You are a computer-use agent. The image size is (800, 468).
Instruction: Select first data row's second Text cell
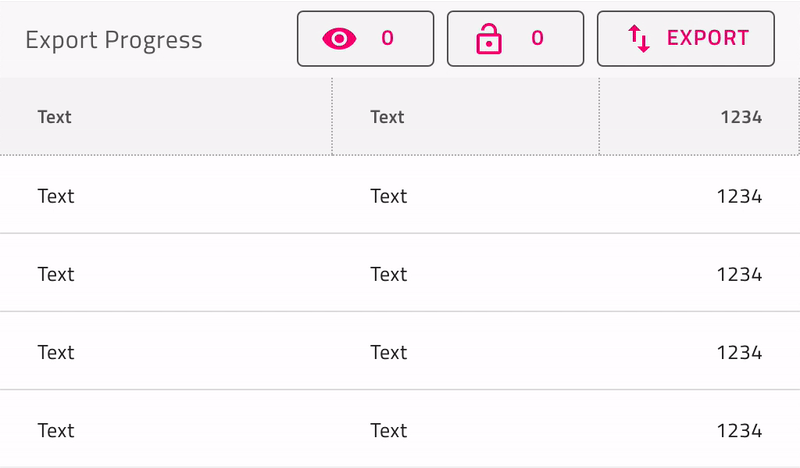point(388,196)
